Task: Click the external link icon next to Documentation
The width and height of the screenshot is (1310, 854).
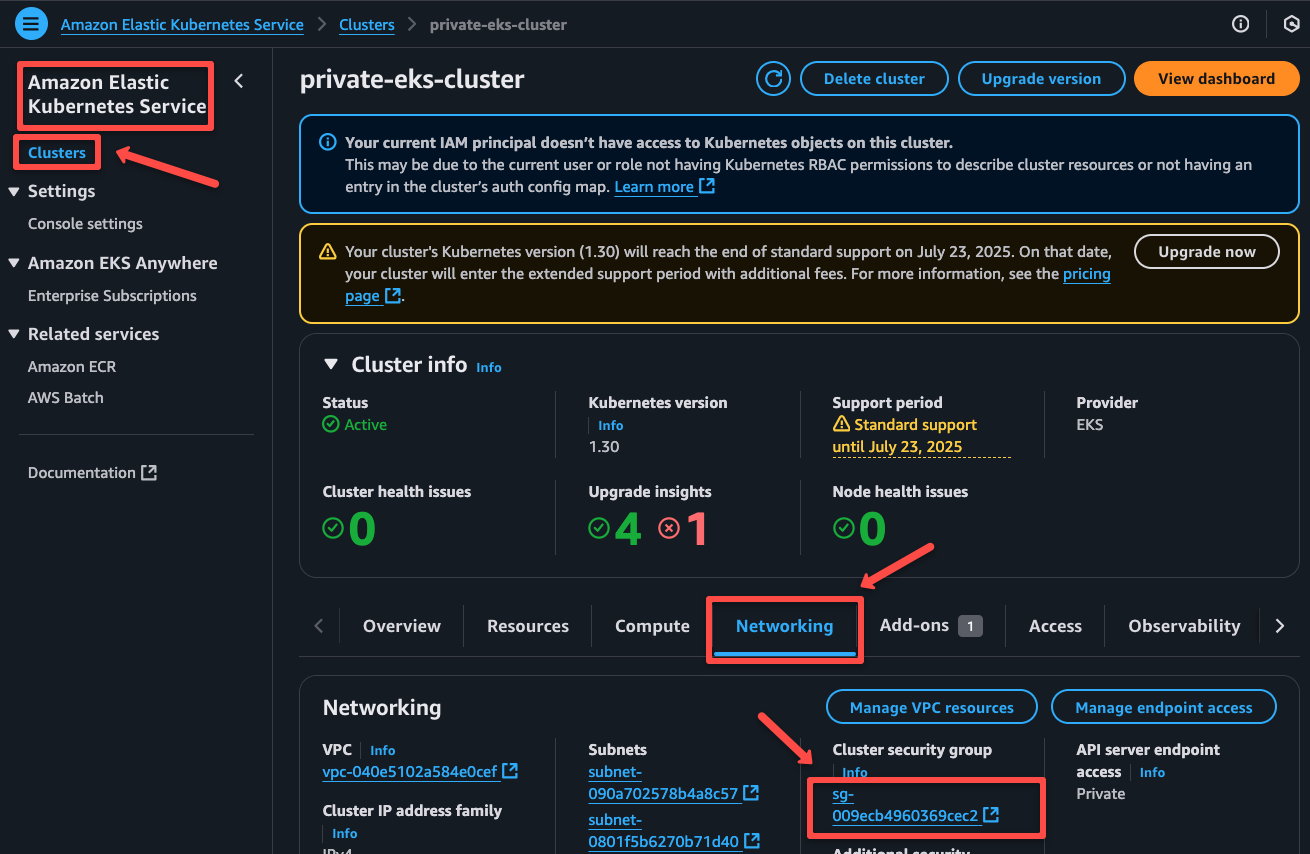Action: click(149, 472)
